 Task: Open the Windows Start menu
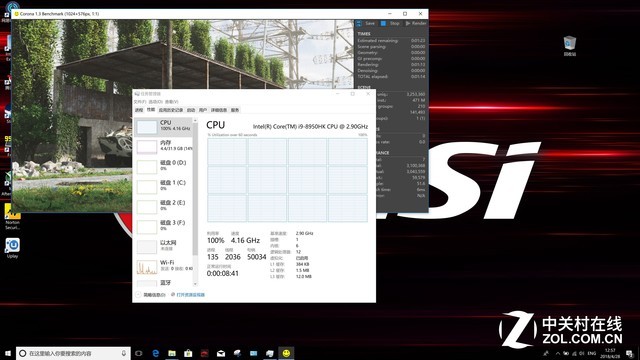[x=8, y=353]
